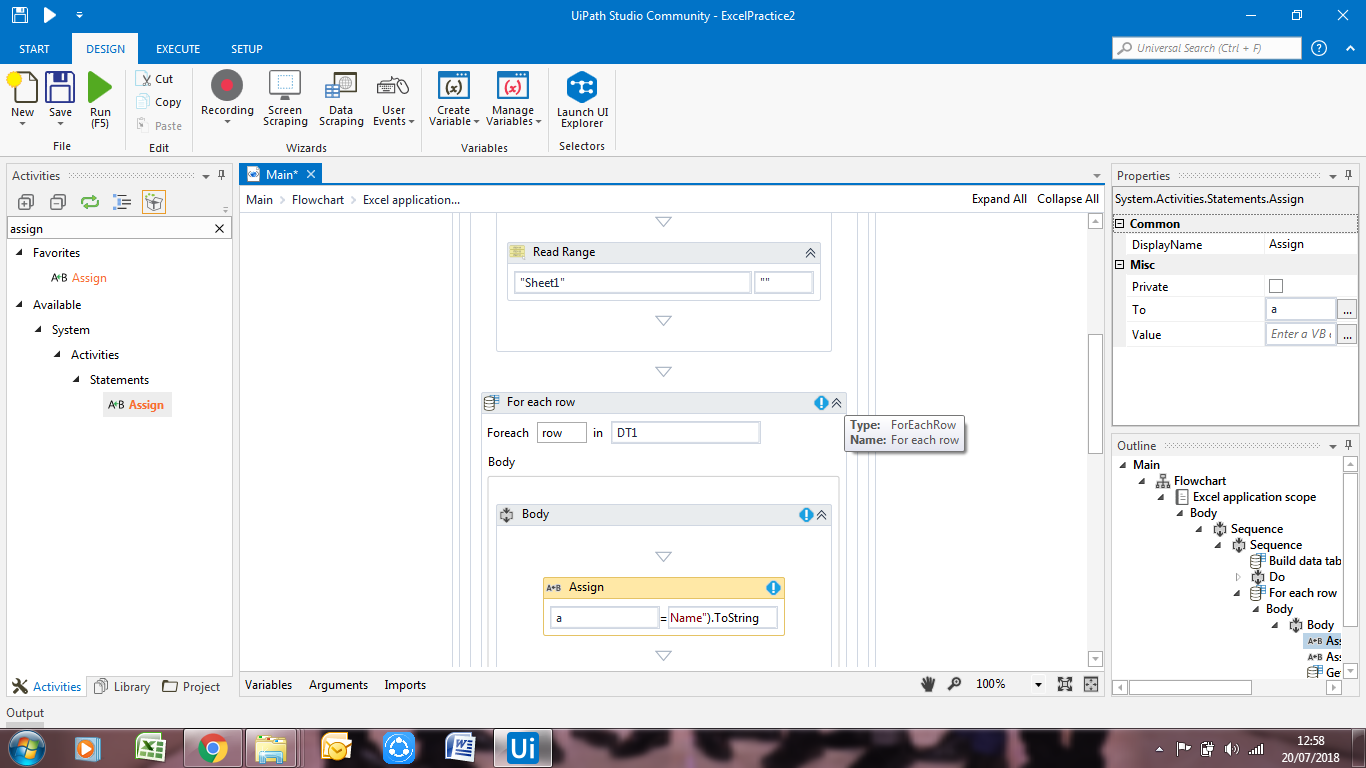This screenshot has height=768, width=1366.
Task: Collapse the For each row activity
Action: [x=837, y=403]
